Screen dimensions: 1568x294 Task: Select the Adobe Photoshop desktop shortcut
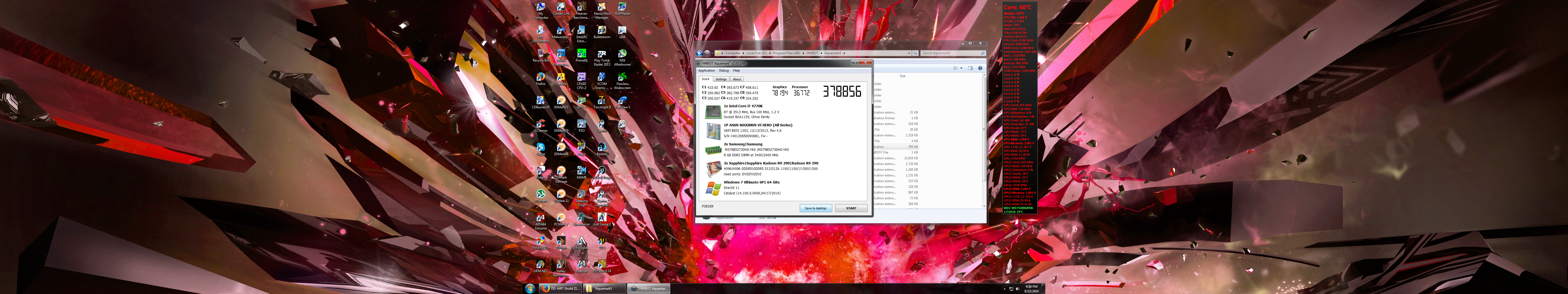coord(561,58)
